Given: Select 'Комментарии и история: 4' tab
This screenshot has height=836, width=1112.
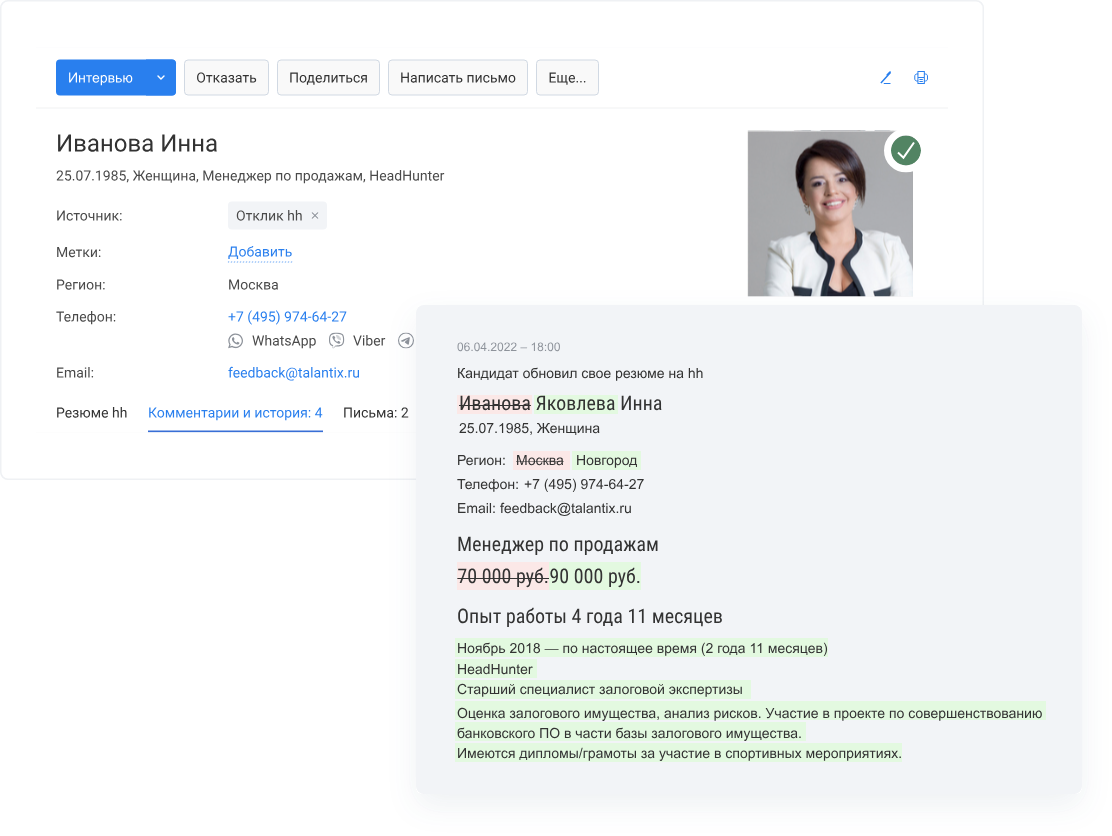Looking at the screenshot, I should click(235, 413).
